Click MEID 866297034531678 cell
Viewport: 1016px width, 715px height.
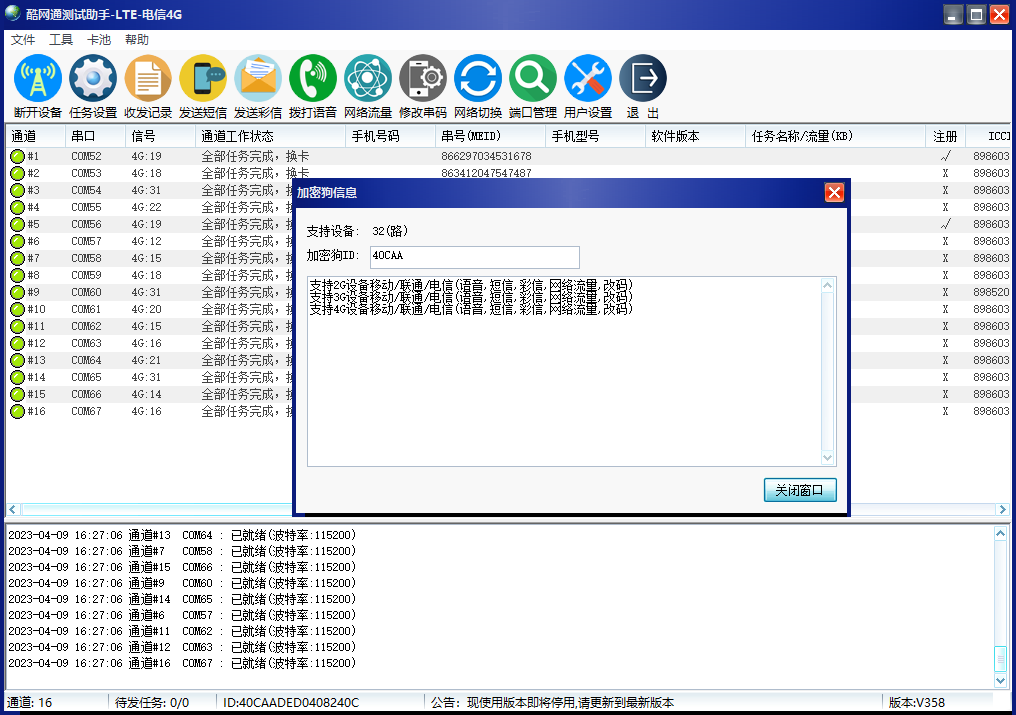486,156
